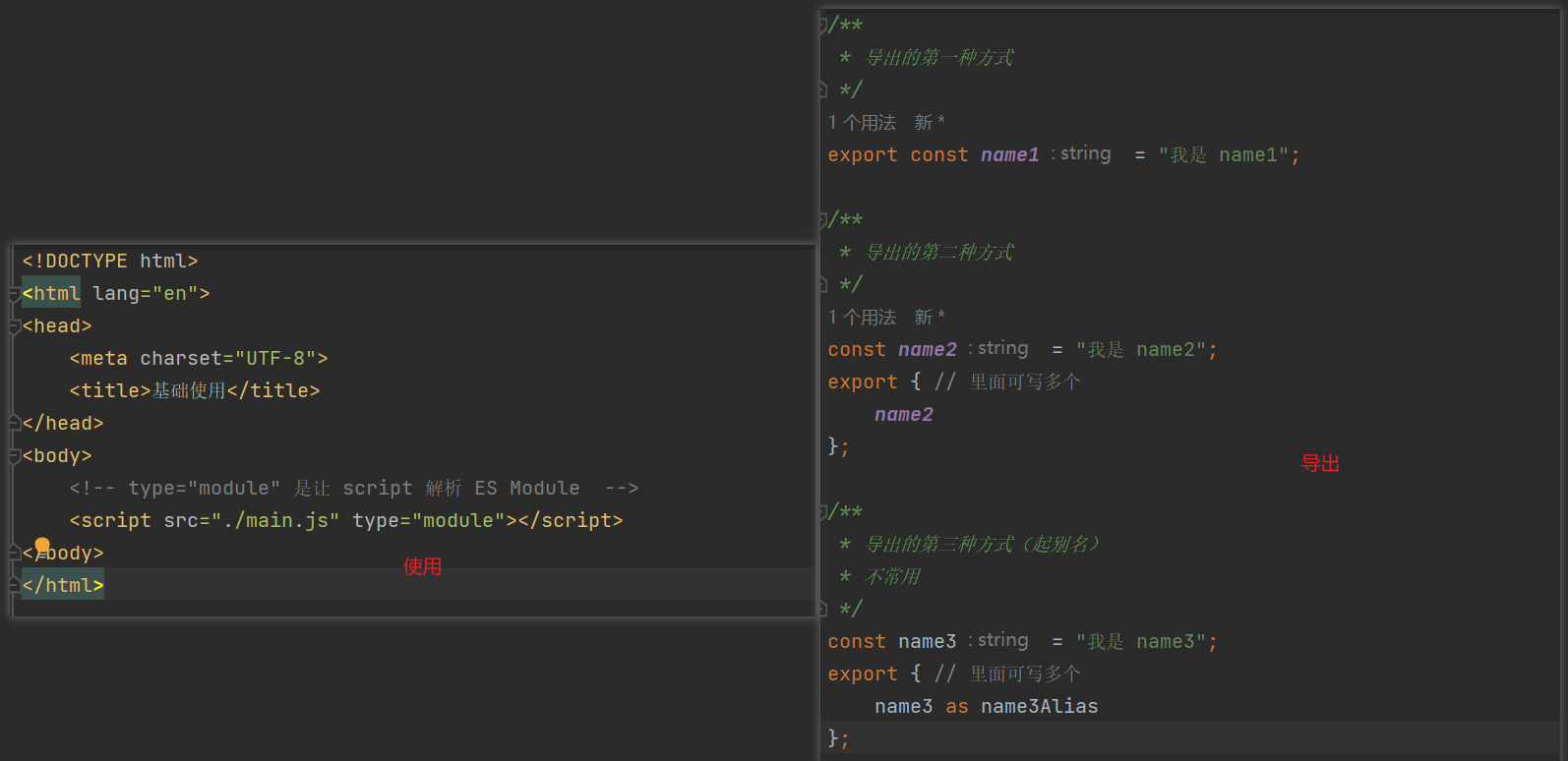Fold the third /** comment block (第三种方式)
This screenshot has width=1568, height=761.
pos(823,511)
